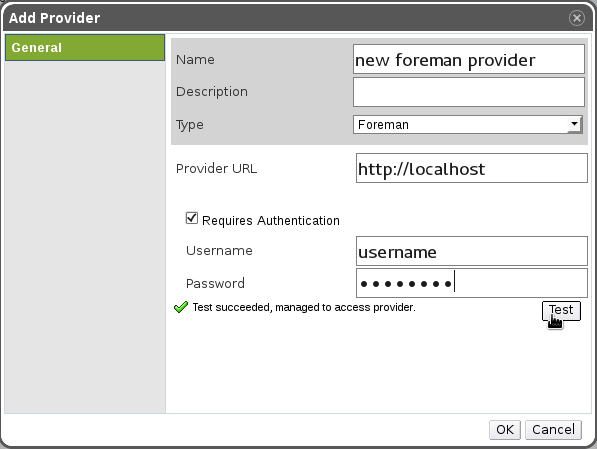This screenshot has height=449, width=597.
Task: Confirm with the OK button
Action: coord(505,430)
